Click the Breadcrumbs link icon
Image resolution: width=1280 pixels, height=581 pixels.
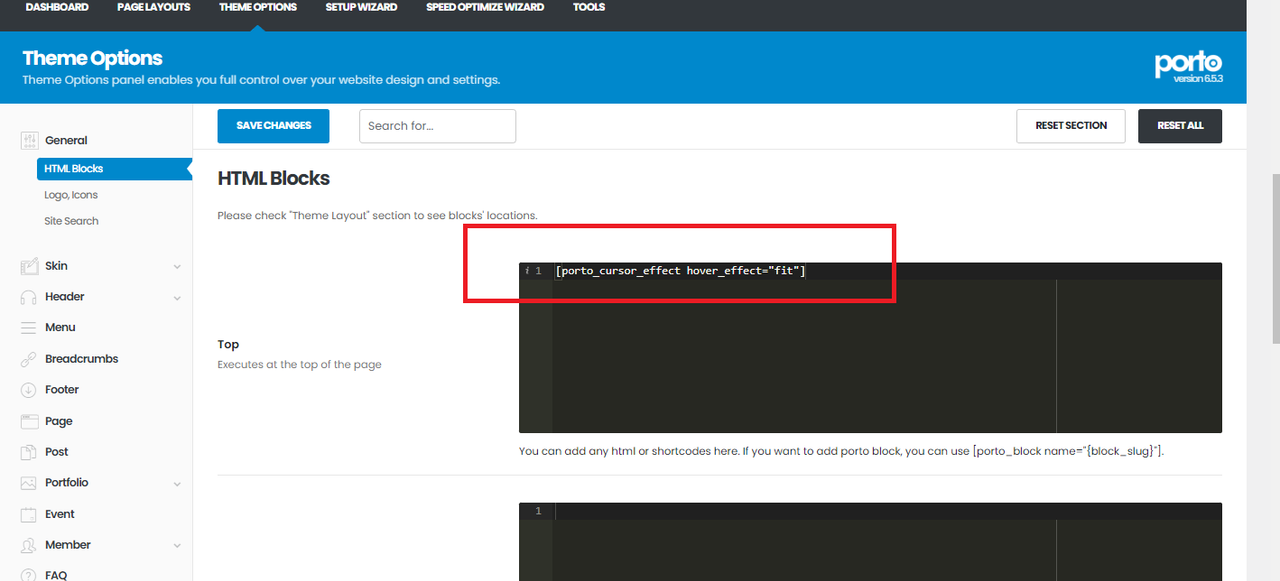29,359
